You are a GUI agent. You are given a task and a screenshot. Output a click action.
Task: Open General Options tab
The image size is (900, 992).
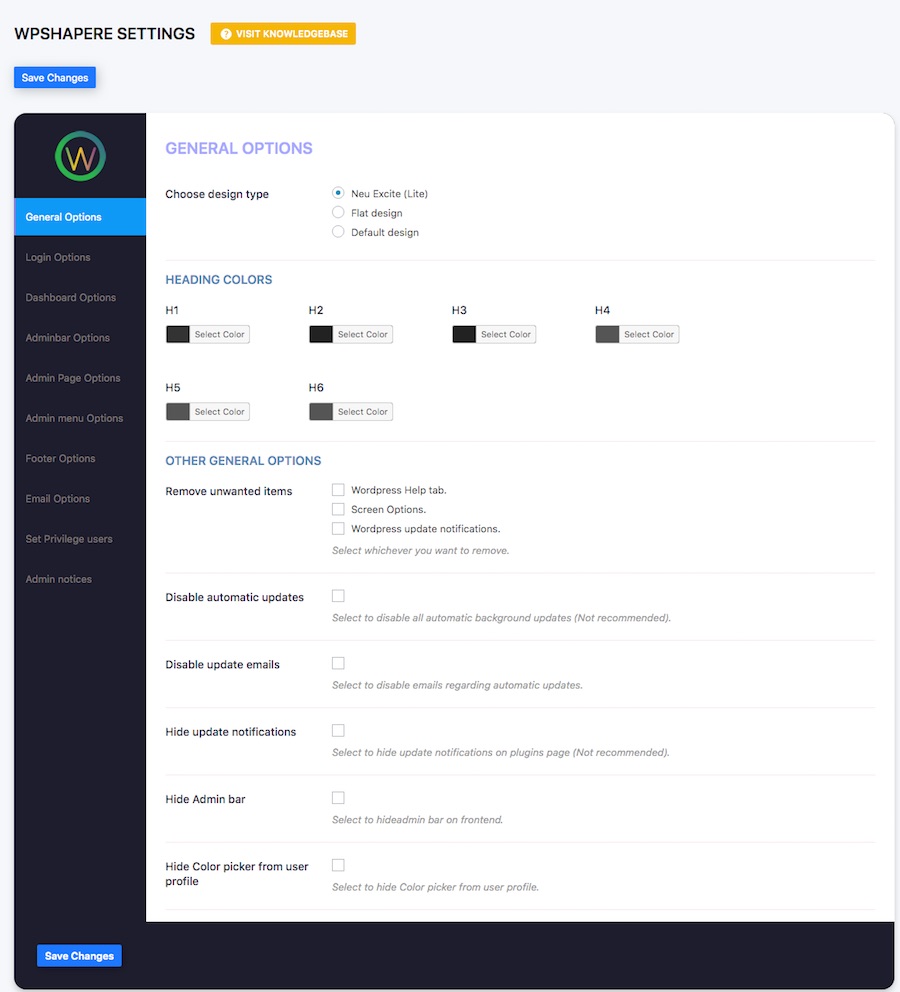coord(80,217)
